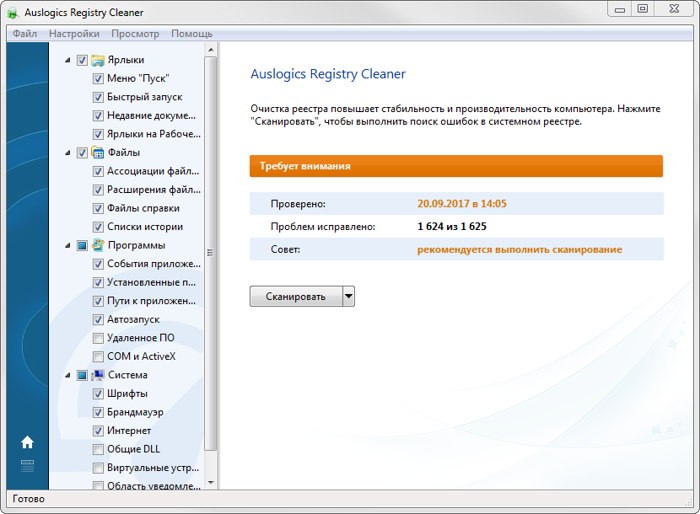Uncheck Расширения файлов checkbox
The width and height of the screenshot is (700, 514).
pos(98,190)
